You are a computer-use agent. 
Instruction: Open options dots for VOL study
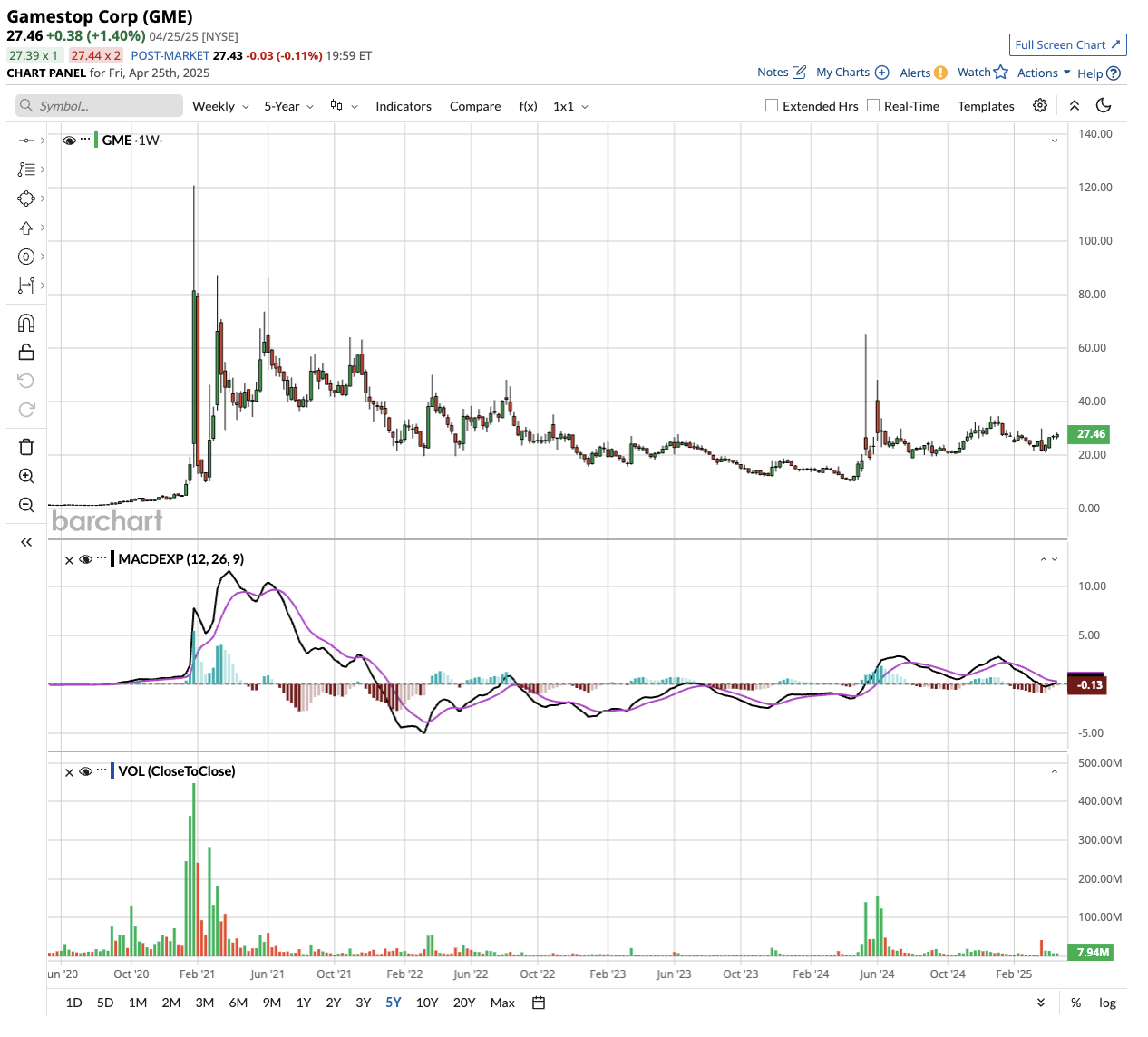pos(102,770)
